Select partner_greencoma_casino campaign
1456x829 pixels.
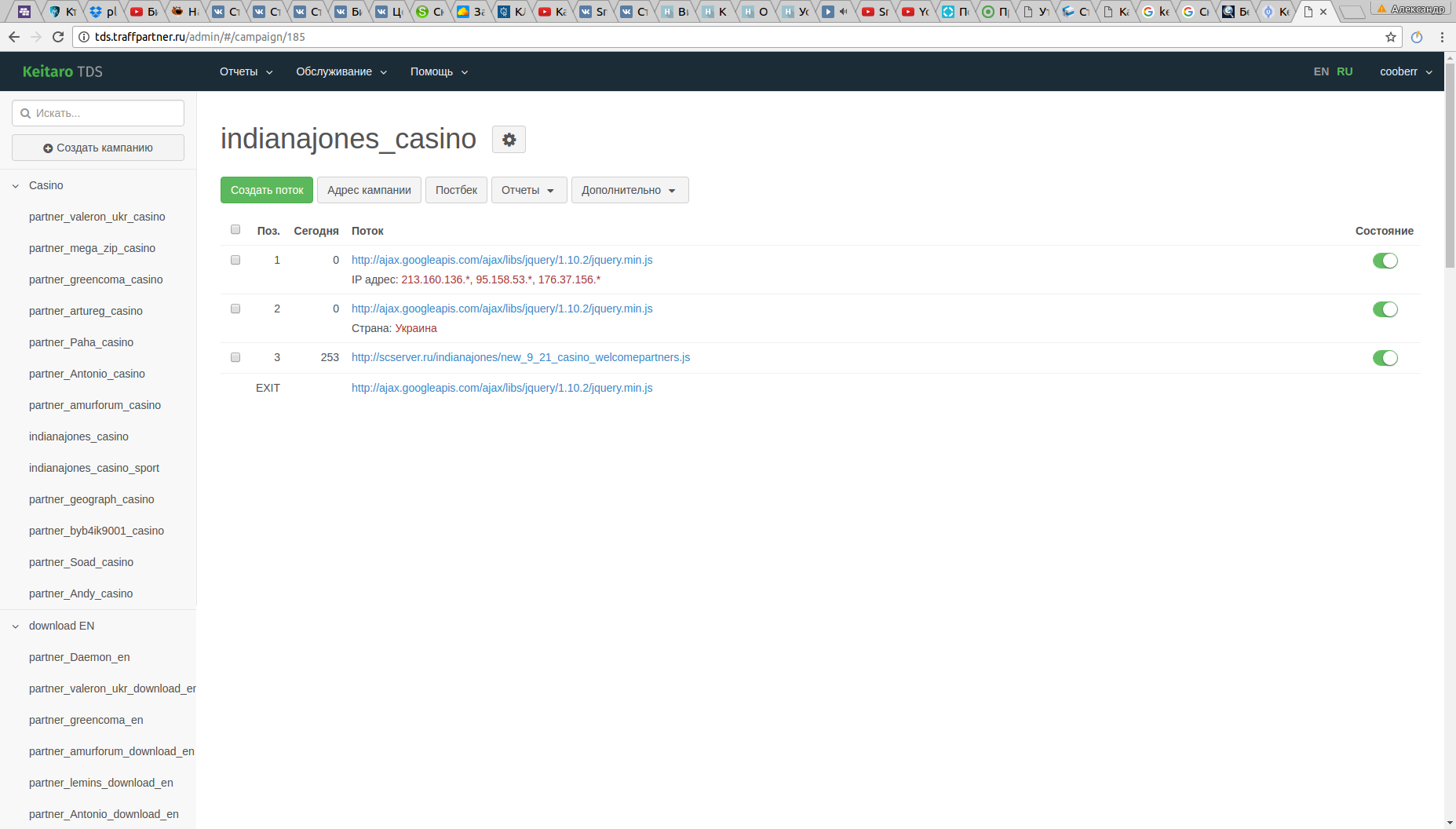[x=96, y=279]
